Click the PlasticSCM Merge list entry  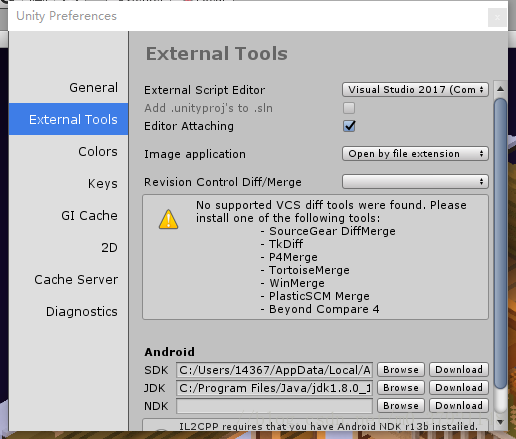coord(319,296)
